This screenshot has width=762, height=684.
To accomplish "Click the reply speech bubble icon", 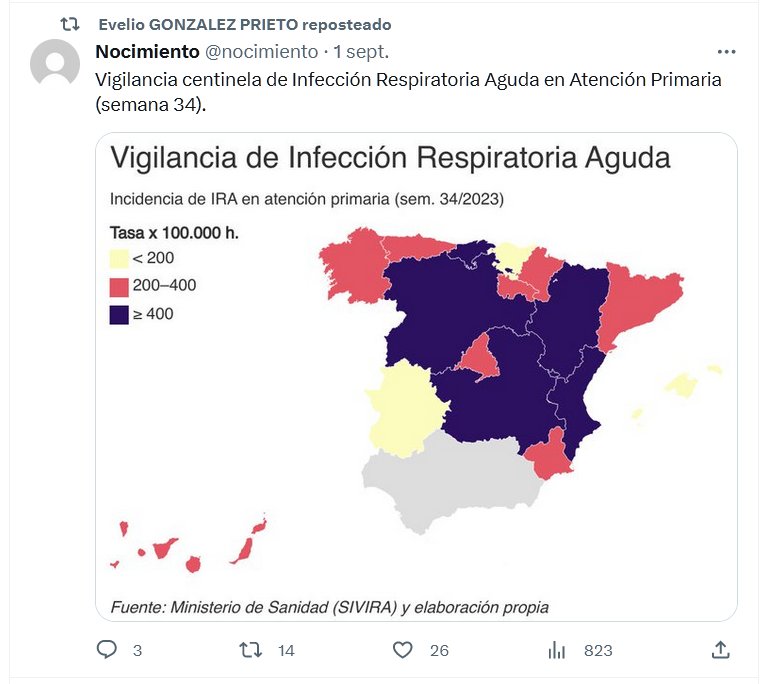I will (x=107, y=650).
